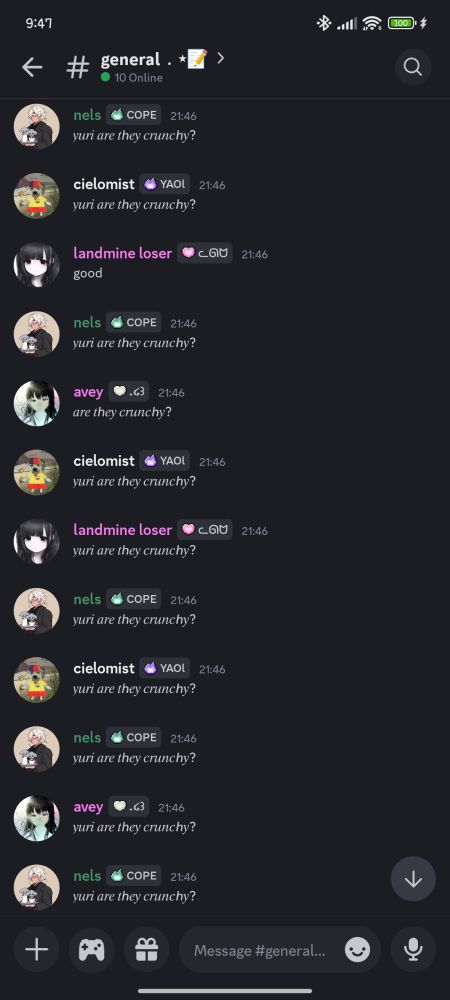Expand channel details via header chevron

point(221,58)
